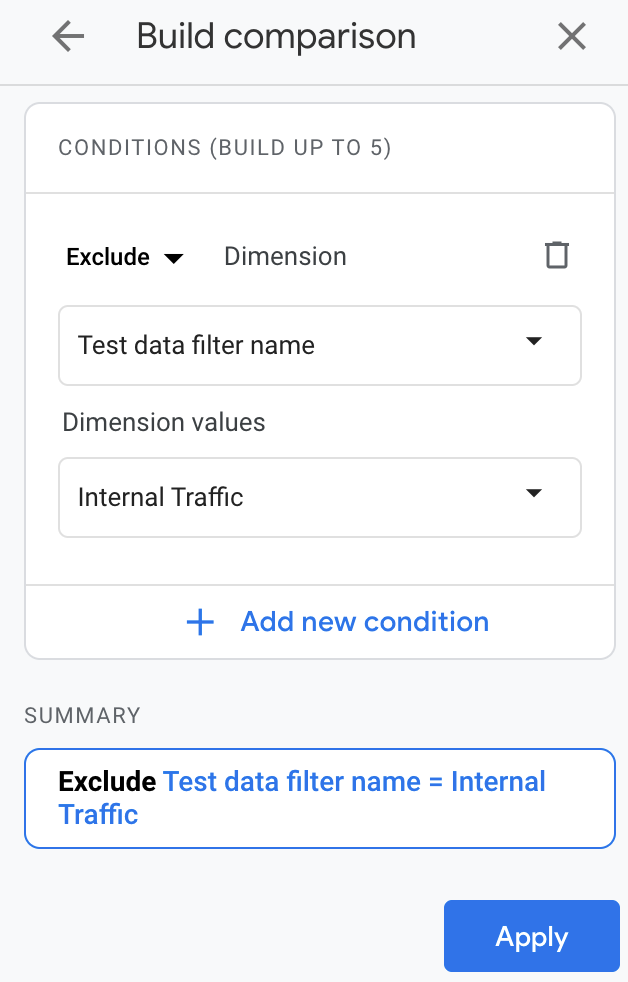Click the Build comparison title
The image size is (628, 982).
276,36
